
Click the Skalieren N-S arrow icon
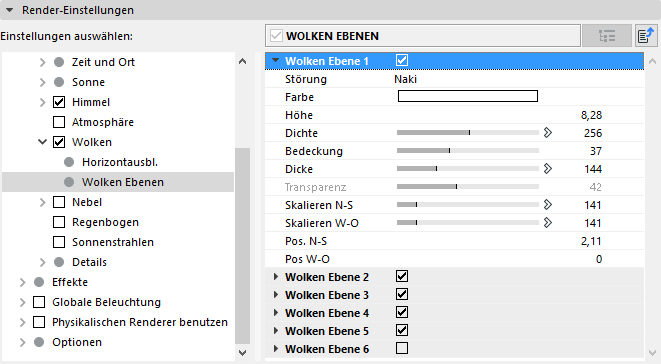(x=548, y=205)
